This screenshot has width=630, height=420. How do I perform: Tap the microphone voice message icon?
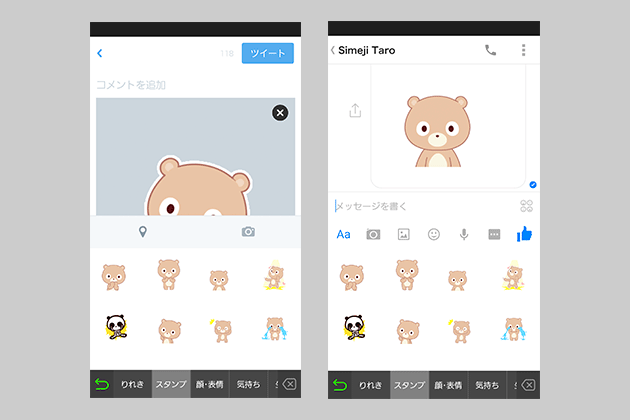pos(464,234)
